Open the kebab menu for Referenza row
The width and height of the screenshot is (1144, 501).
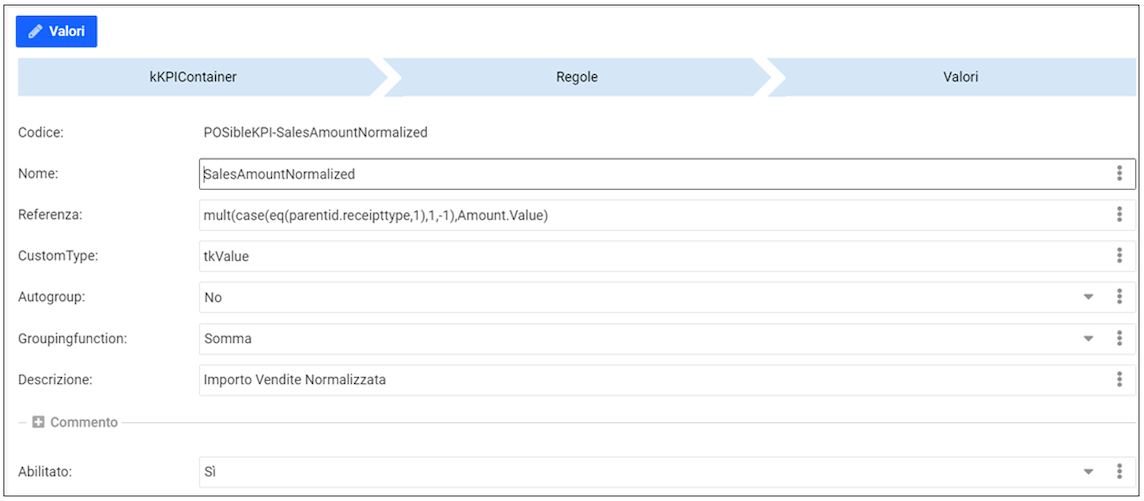(1119, 215)
